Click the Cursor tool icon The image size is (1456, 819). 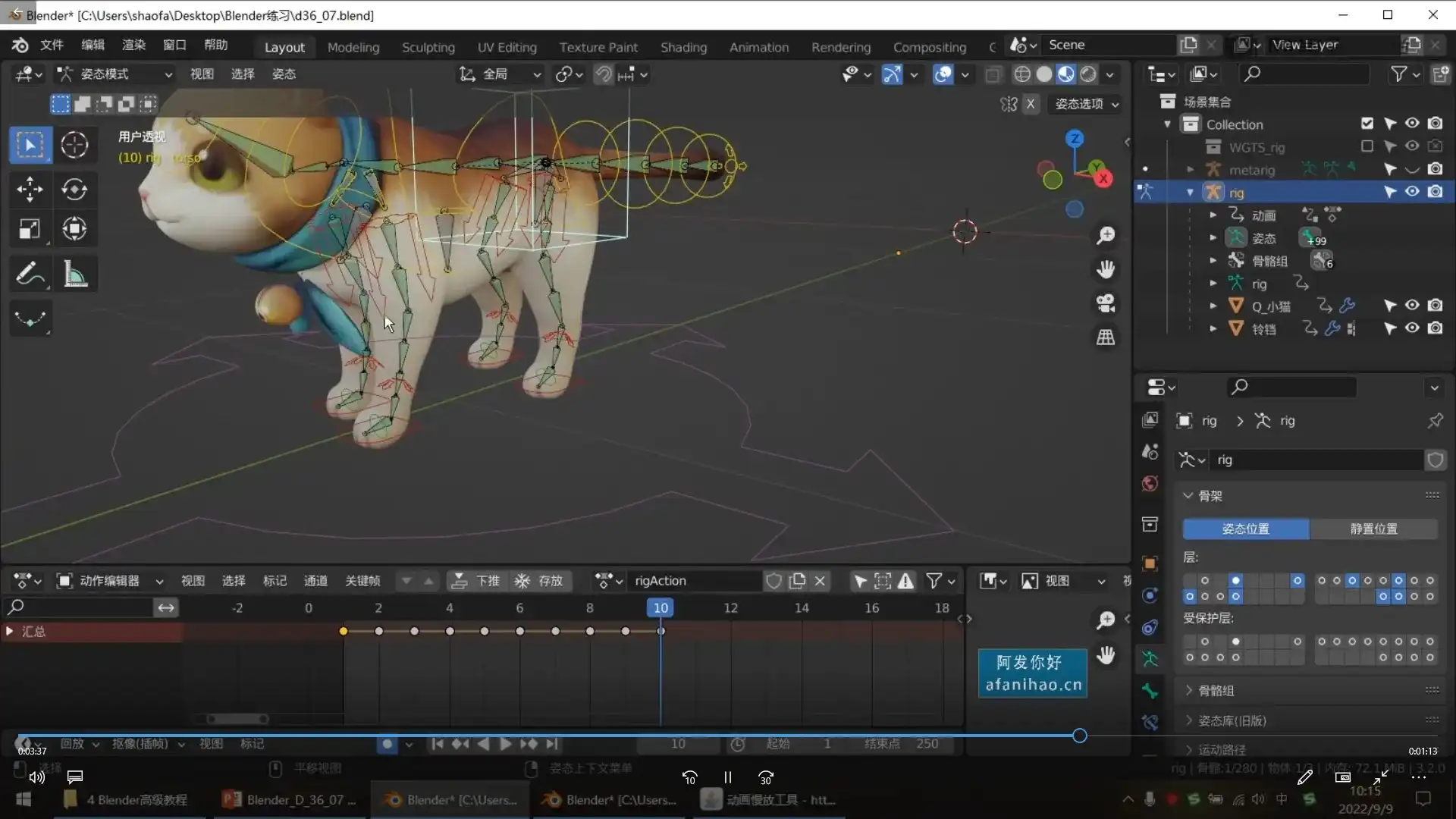(74, 145)
